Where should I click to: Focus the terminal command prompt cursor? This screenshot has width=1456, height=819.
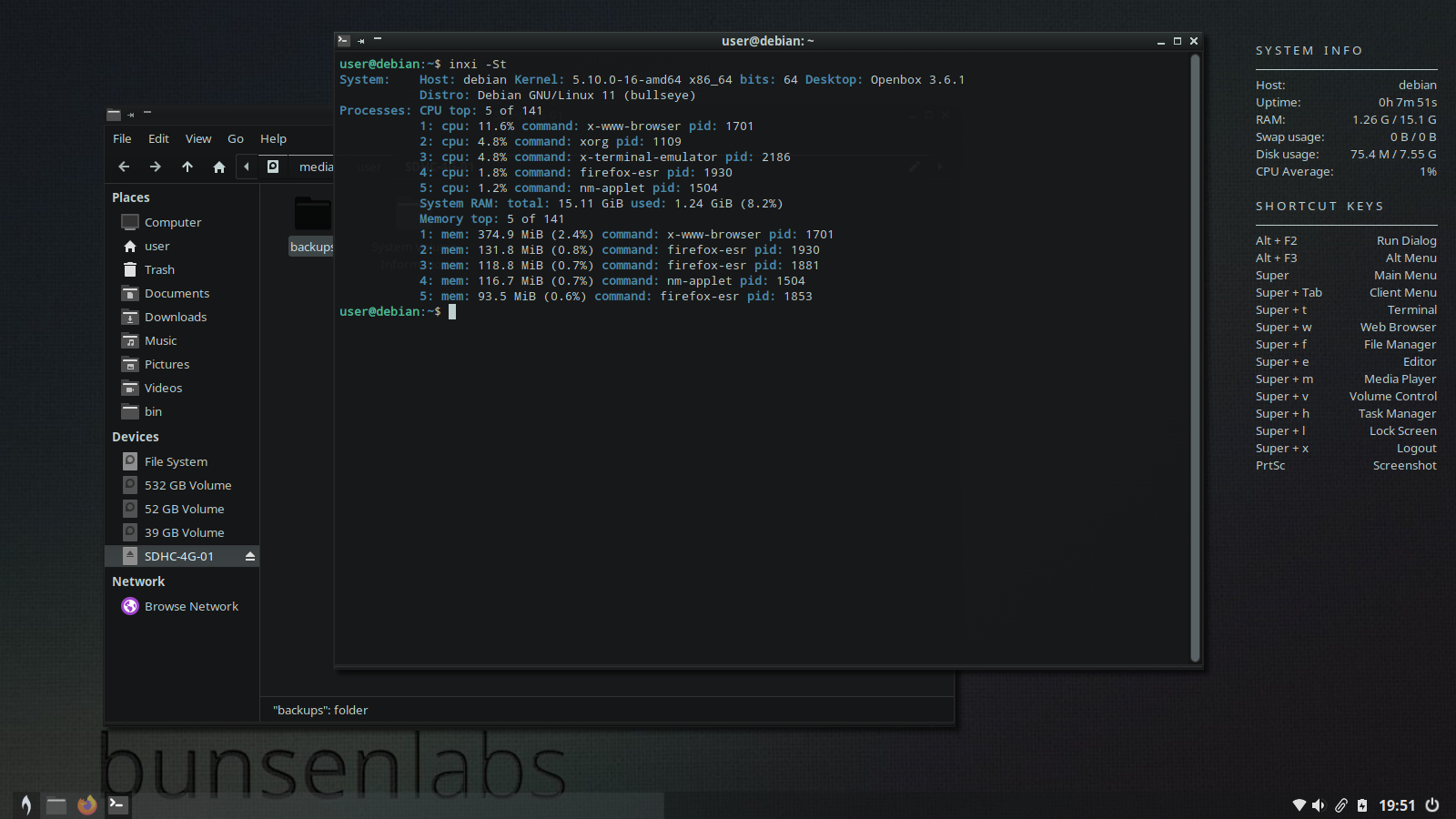pyautogui.click(x=452, y=311)
